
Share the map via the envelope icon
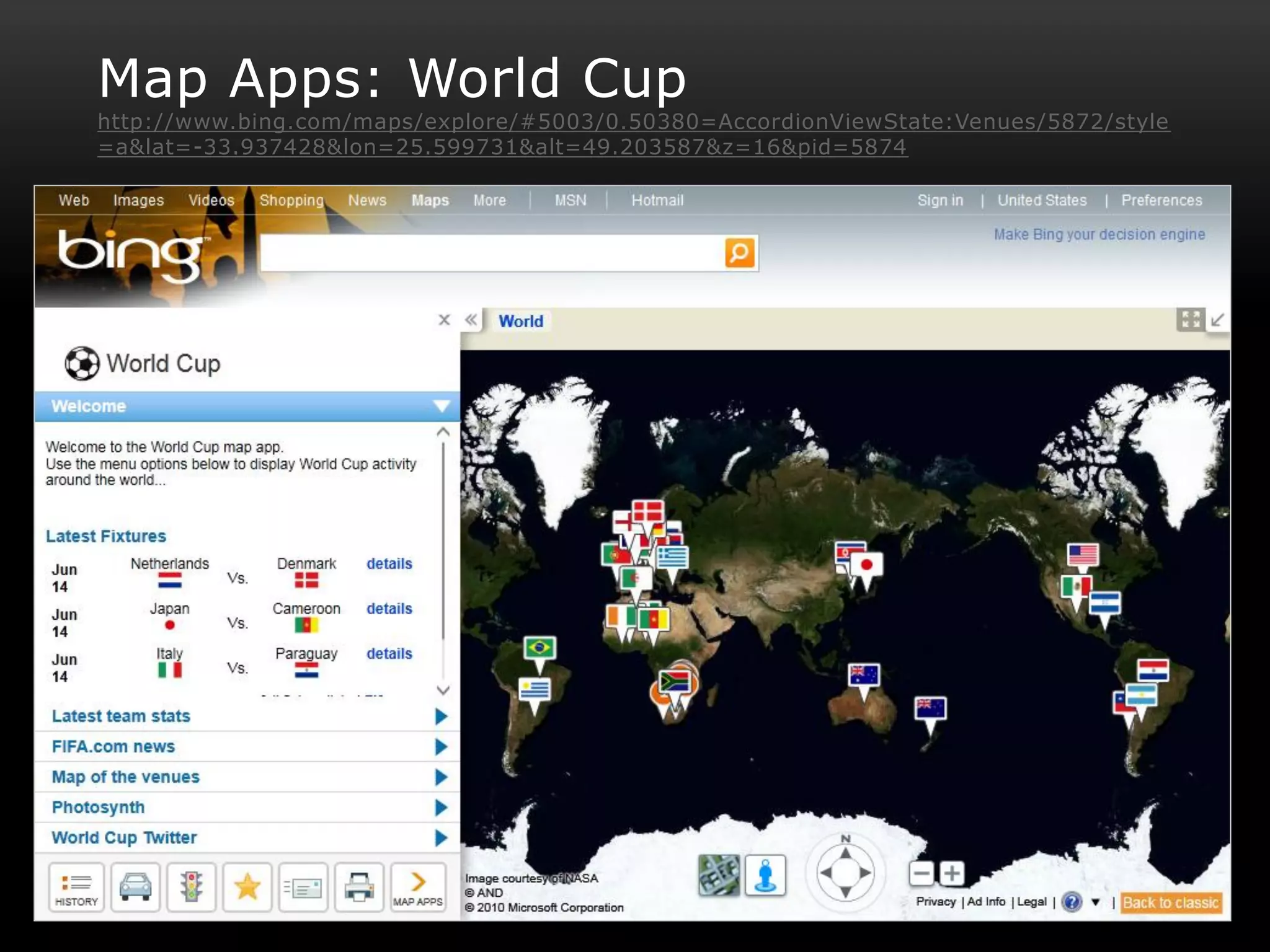pyautogui.click(x=303, y=887)
